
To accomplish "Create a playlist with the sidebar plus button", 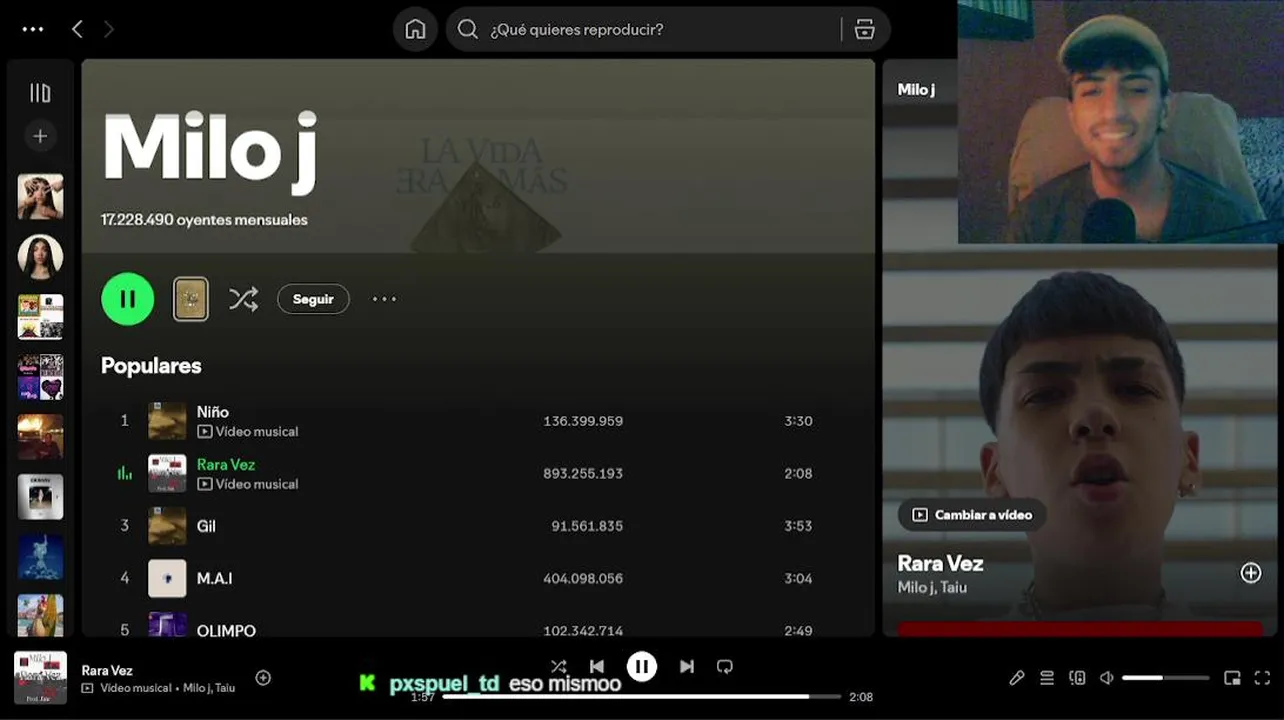I will pos(40,136).
